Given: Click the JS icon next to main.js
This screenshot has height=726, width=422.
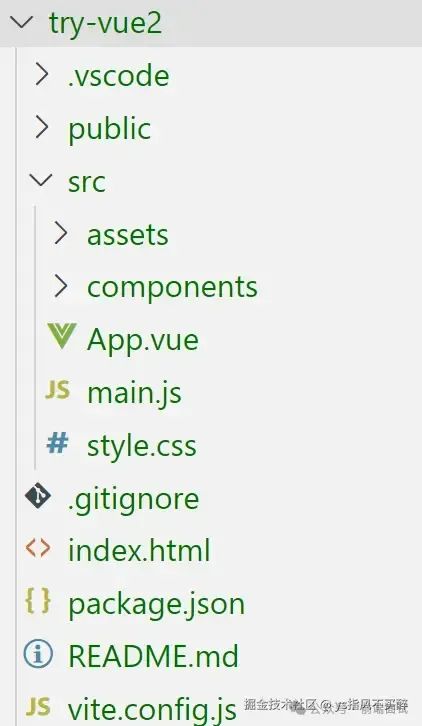Looking at the screenshot, I should [x=58, y=390].
